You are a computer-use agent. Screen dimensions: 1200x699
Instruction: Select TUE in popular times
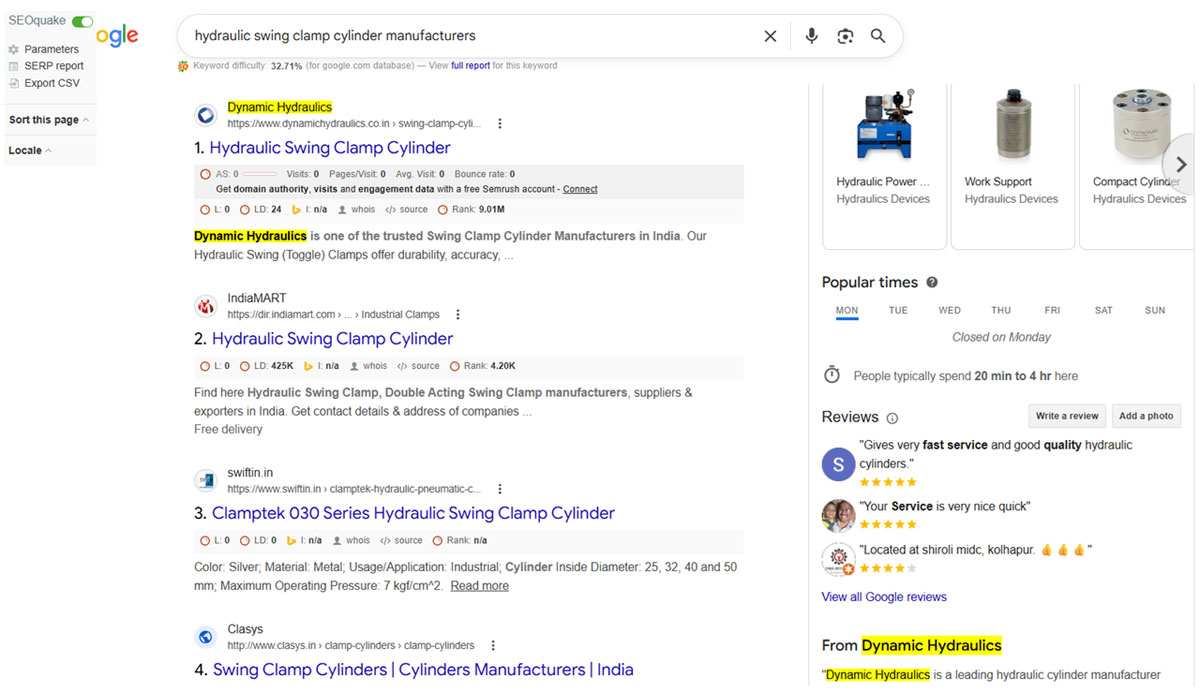898,311
